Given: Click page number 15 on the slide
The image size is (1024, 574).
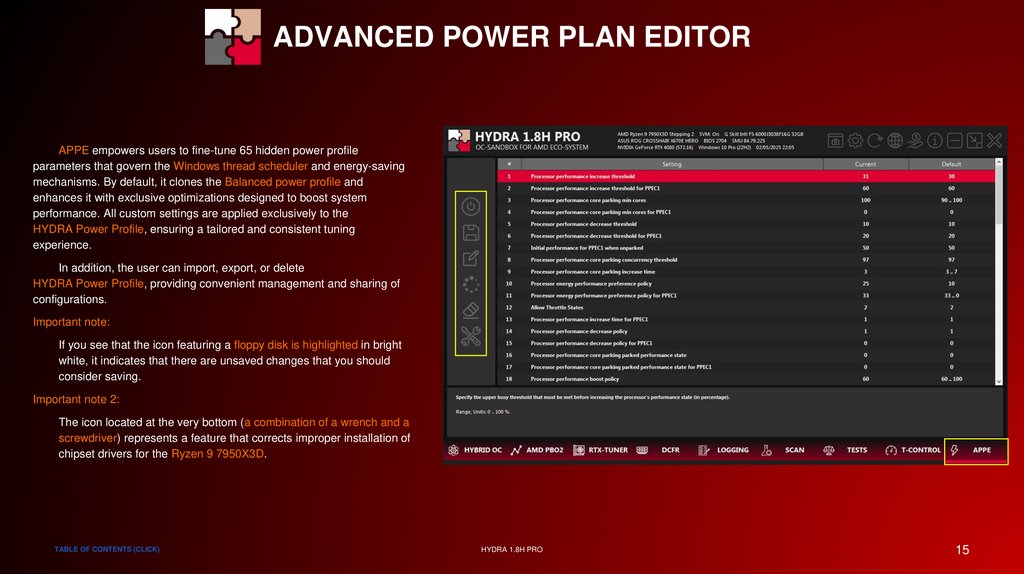Looking at the screenshot, I should coord(963,550).
